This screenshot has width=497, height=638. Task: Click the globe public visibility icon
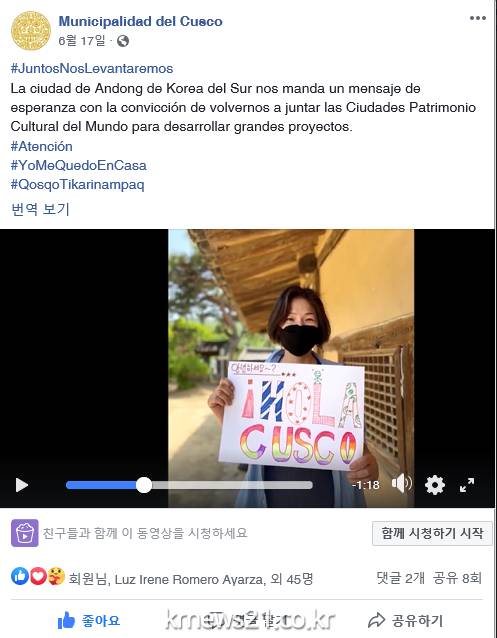coord(123,41)
